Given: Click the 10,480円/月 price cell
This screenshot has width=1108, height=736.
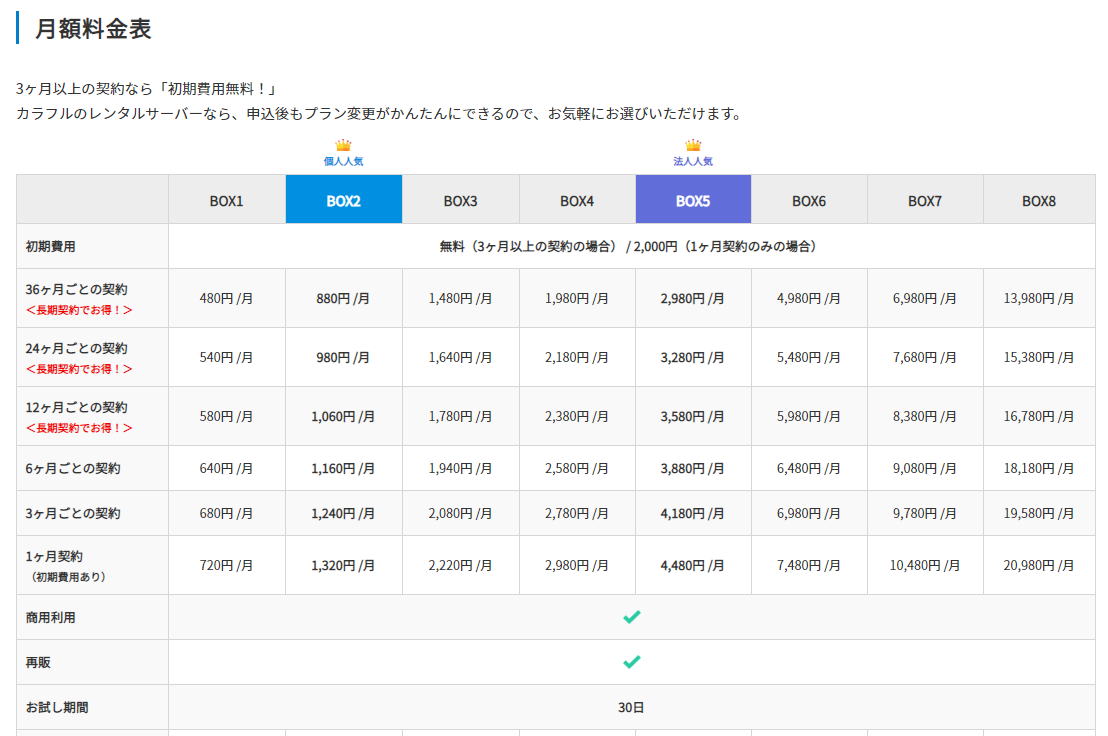Looking at the screenshot, I should [924, 566].
